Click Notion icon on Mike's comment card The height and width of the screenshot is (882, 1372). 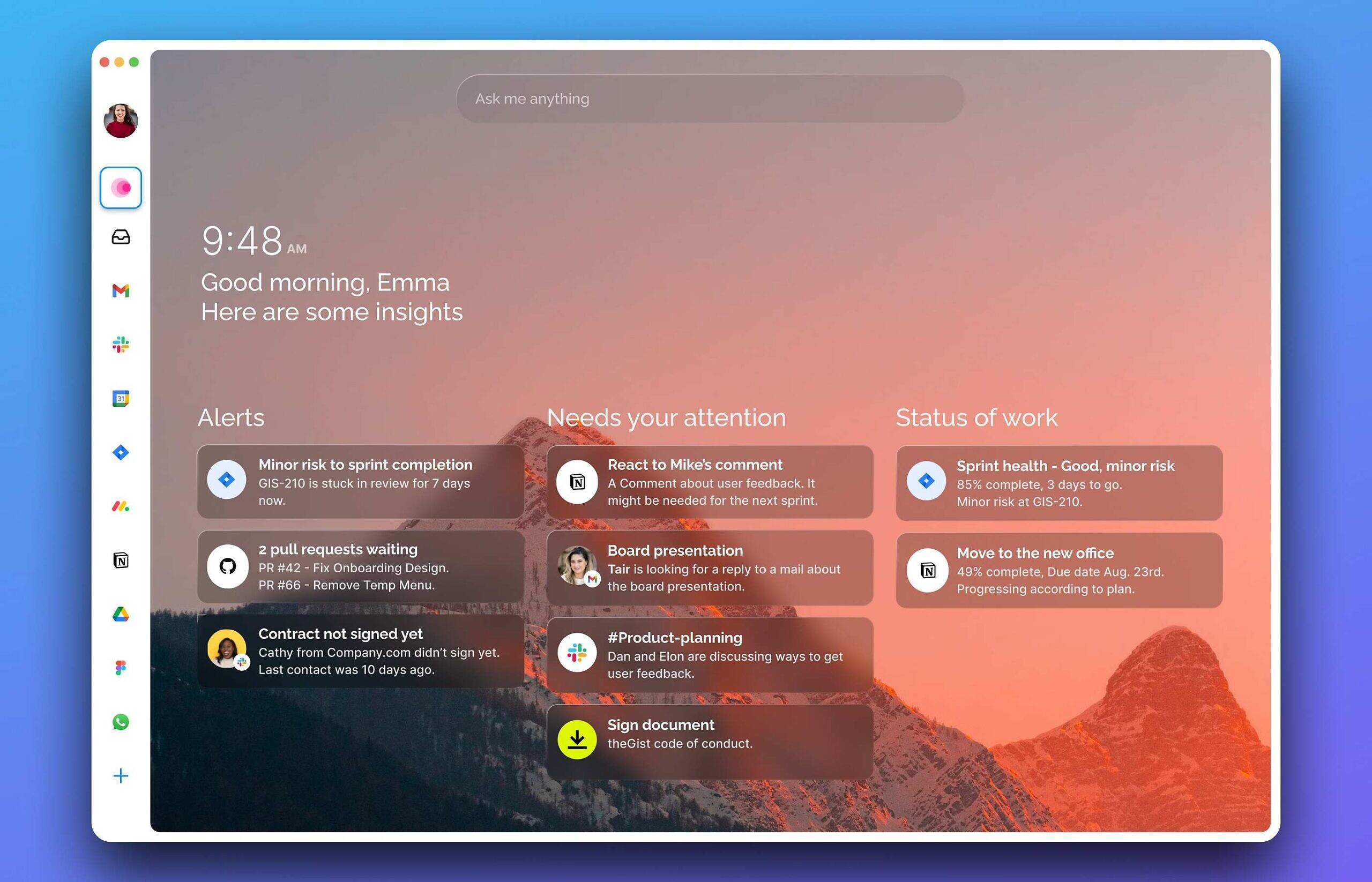[x=577, y=482]
